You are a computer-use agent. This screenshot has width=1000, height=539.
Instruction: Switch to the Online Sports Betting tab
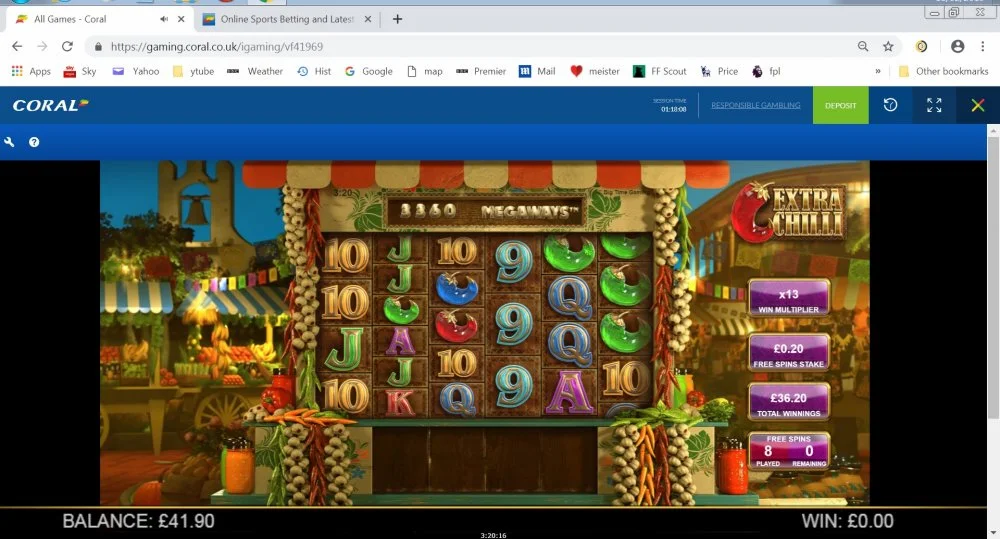click(287, 19)
